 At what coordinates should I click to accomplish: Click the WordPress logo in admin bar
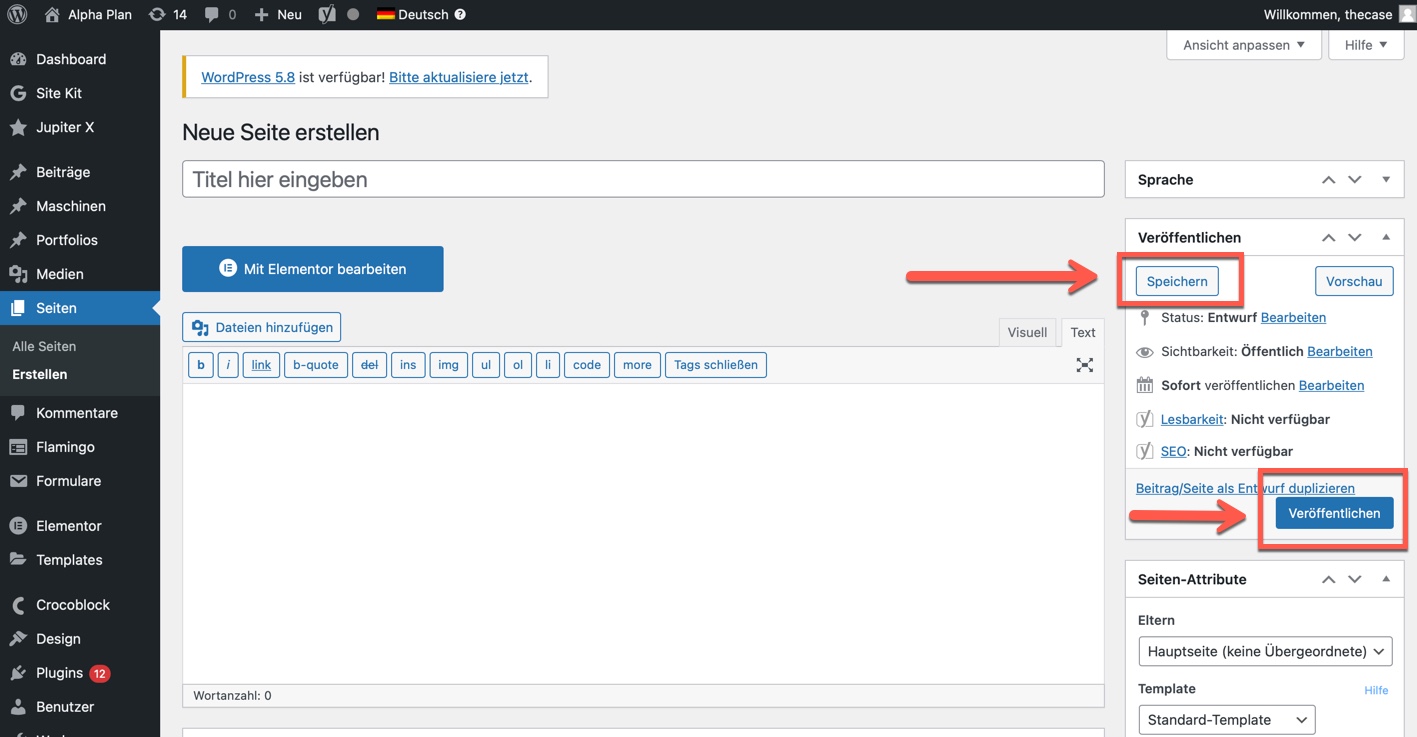[17, 15]
